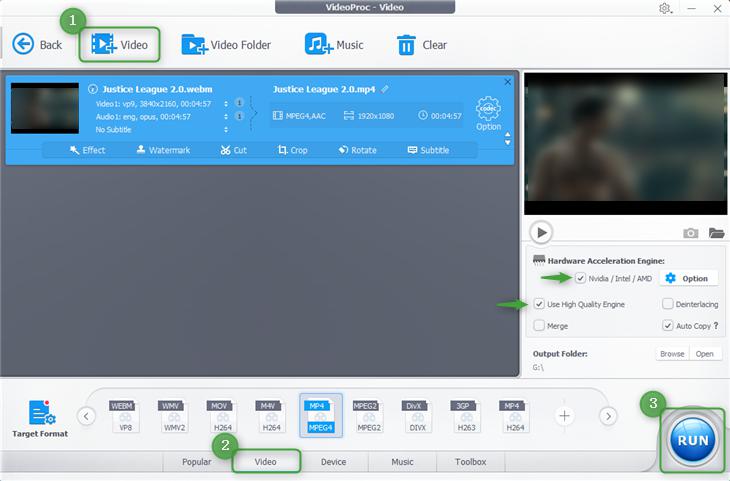Go back with the Back arrow button
This screenshot has width=730, height=481.
point(37,45)
